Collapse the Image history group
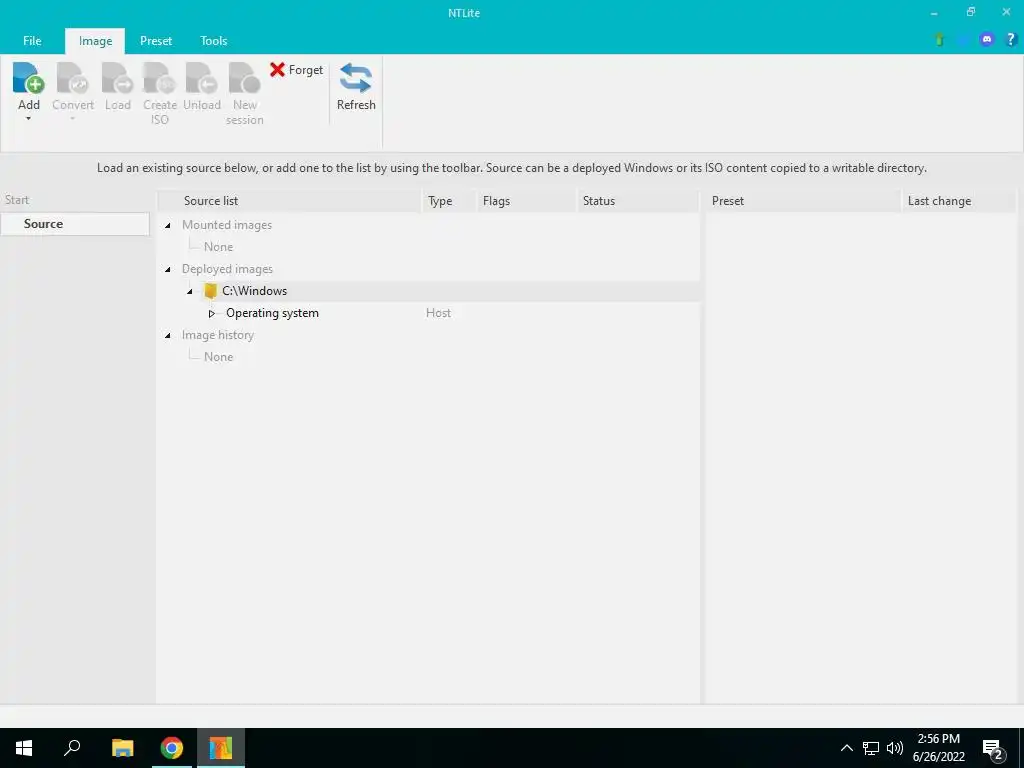This screenshot has height=768, width=1024. click(168, 335)
